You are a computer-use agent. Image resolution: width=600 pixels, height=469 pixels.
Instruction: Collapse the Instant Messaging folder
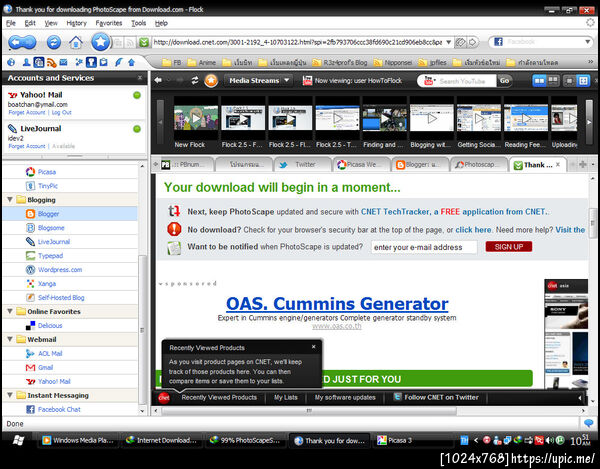10,395
